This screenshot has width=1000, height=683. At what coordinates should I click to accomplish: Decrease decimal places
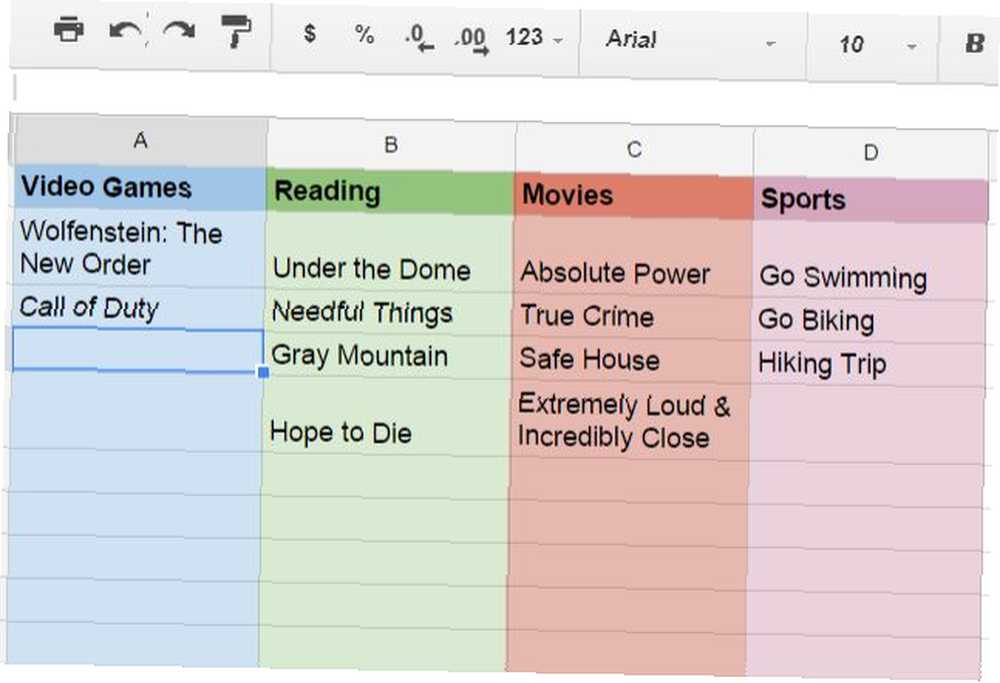pos(419,37)
